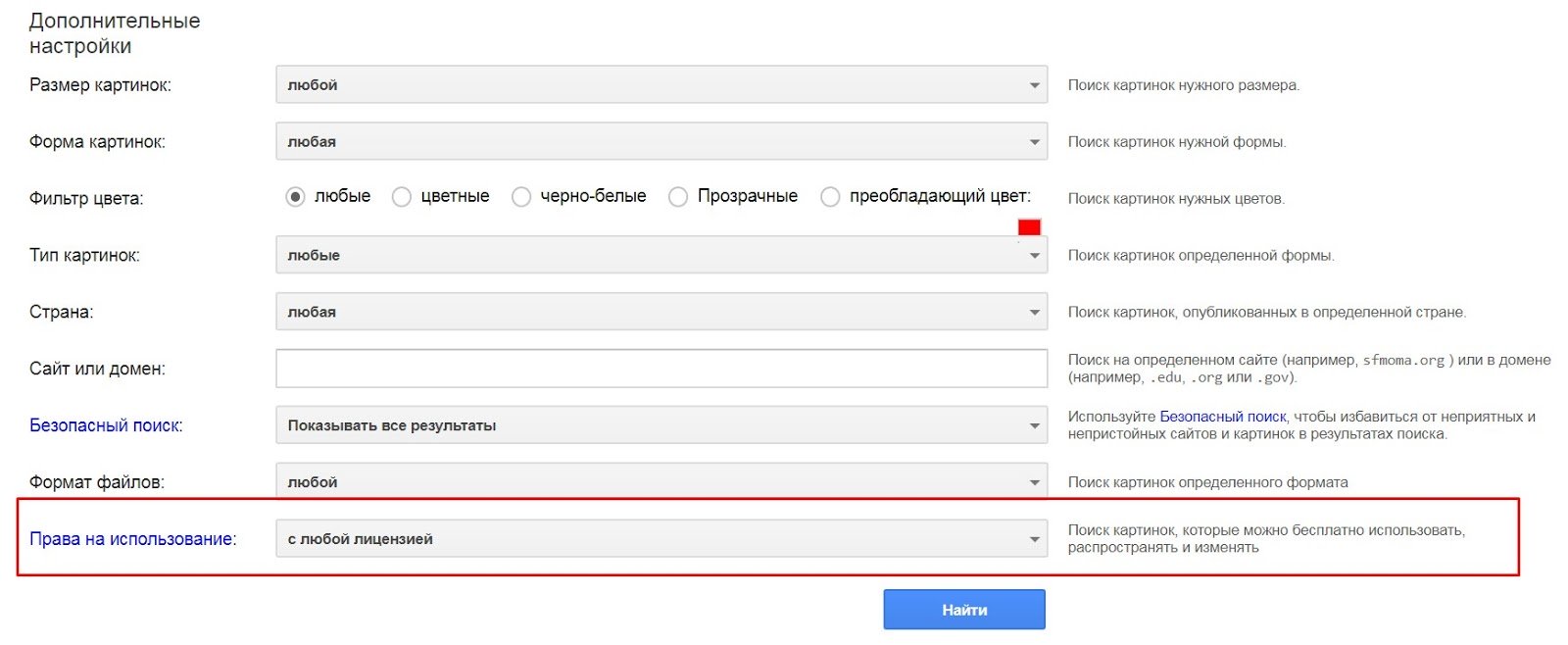The height and width of the screenshot is (645, 1568).
Task: Select the любые color filter radio button
Action: 295,197
